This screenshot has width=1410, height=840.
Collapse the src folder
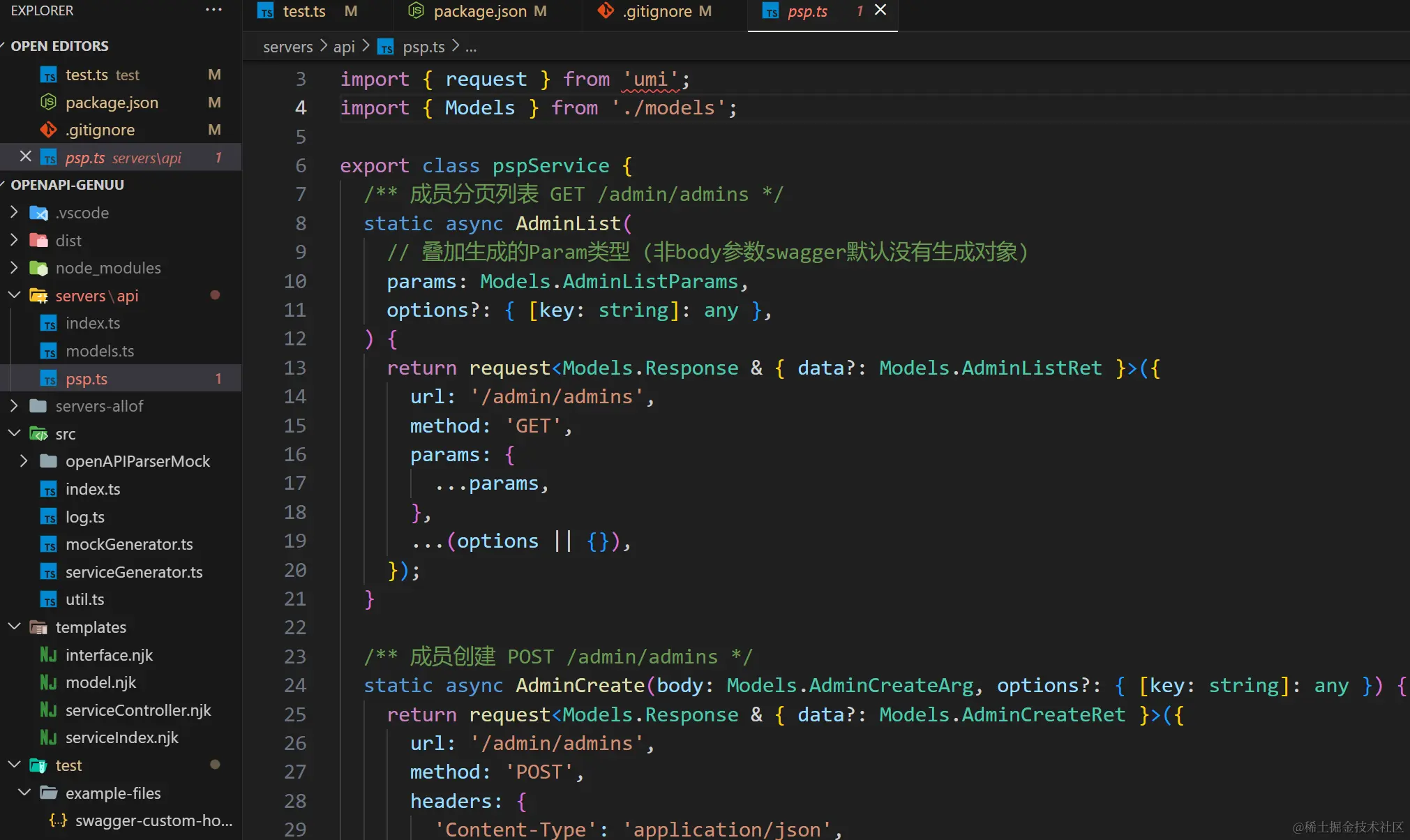click(x=14, y=433)
